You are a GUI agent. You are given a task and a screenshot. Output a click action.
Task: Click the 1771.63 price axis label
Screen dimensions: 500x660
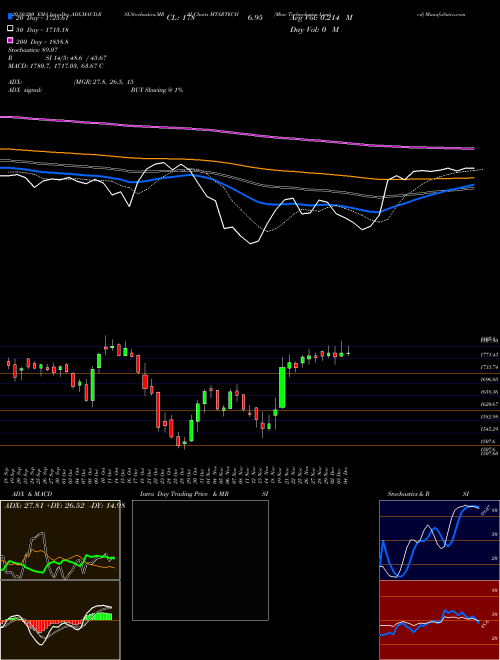point(489,355)
